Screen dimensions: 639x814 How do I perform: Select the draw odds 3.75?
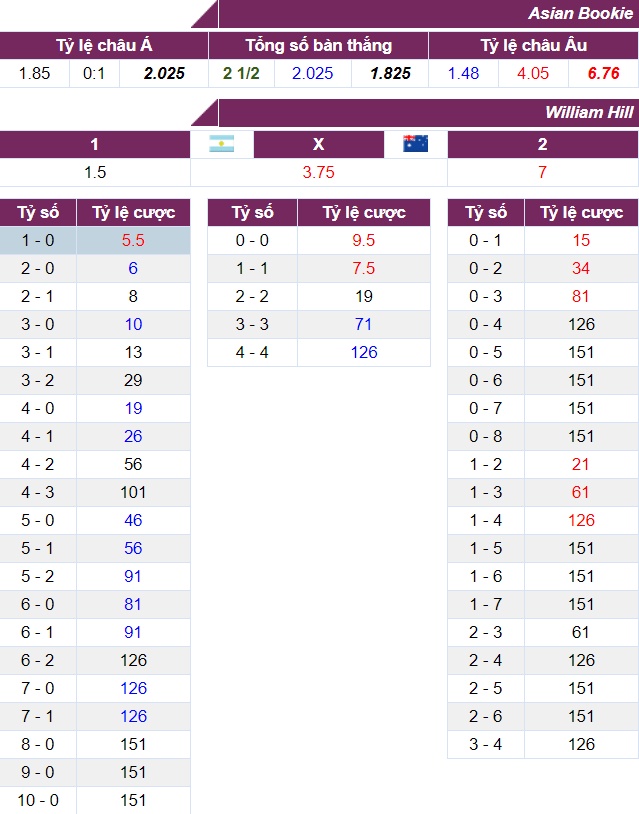click(318, 172)
